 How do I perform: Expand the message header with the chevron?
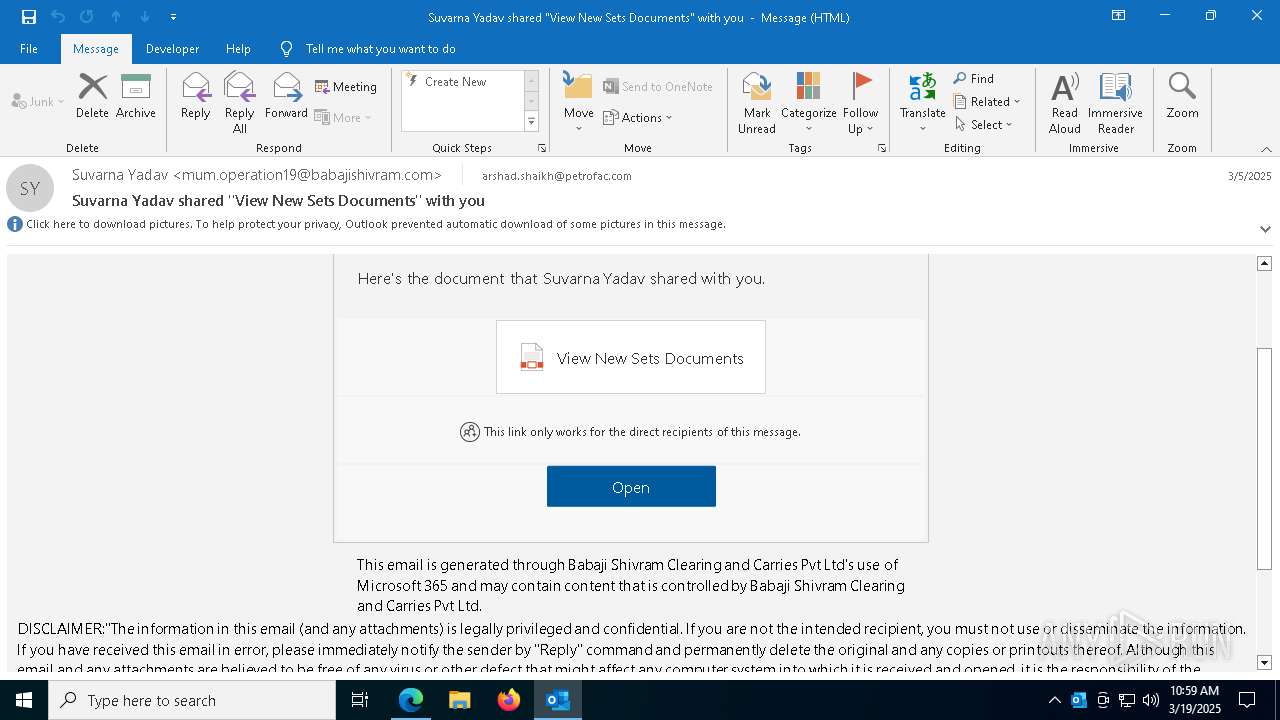1265,229
